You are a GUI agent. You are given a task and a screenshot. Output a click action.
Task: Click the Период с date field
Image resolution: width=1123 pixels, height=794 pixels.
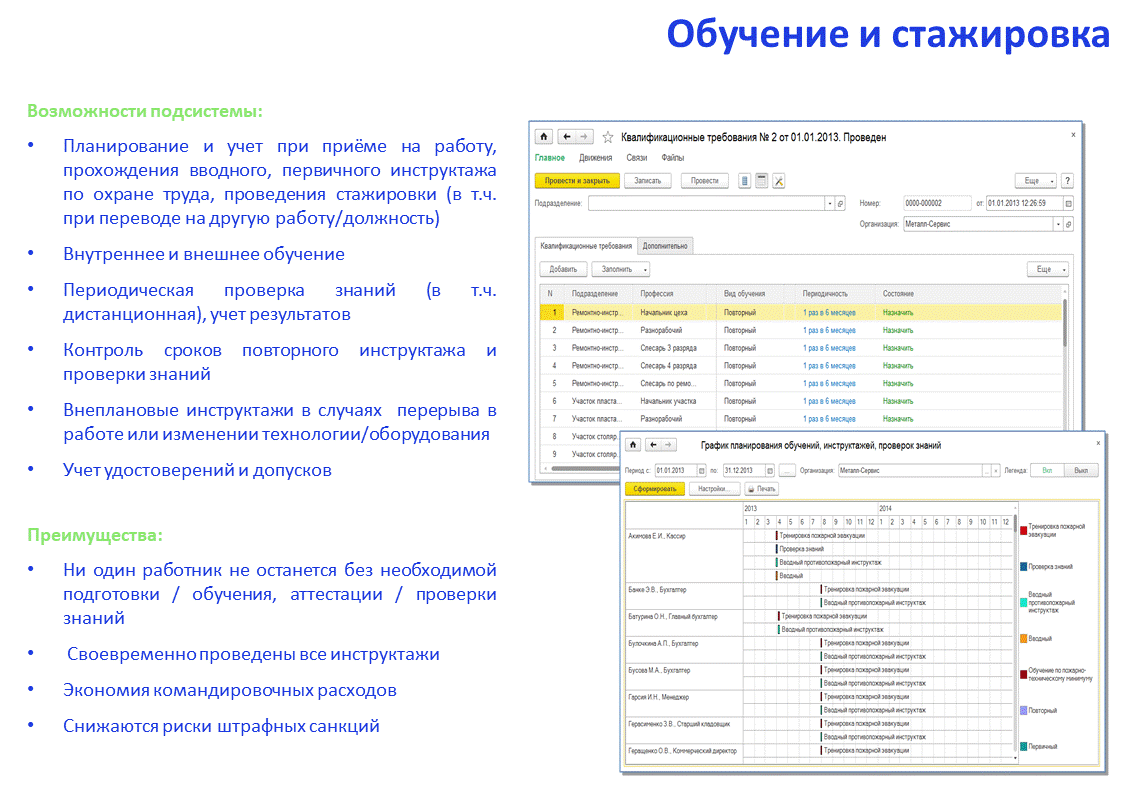675,470
